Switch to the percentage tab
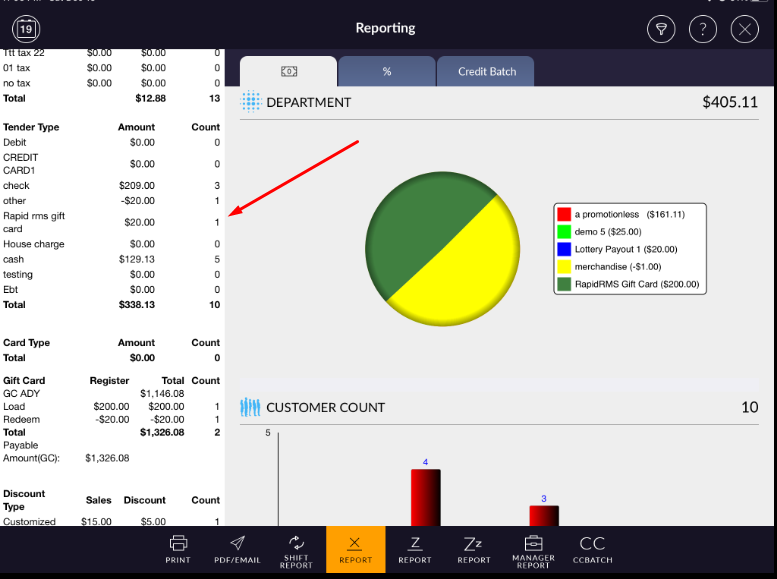The height and width of the screenshot is (579, 777). 386,72
